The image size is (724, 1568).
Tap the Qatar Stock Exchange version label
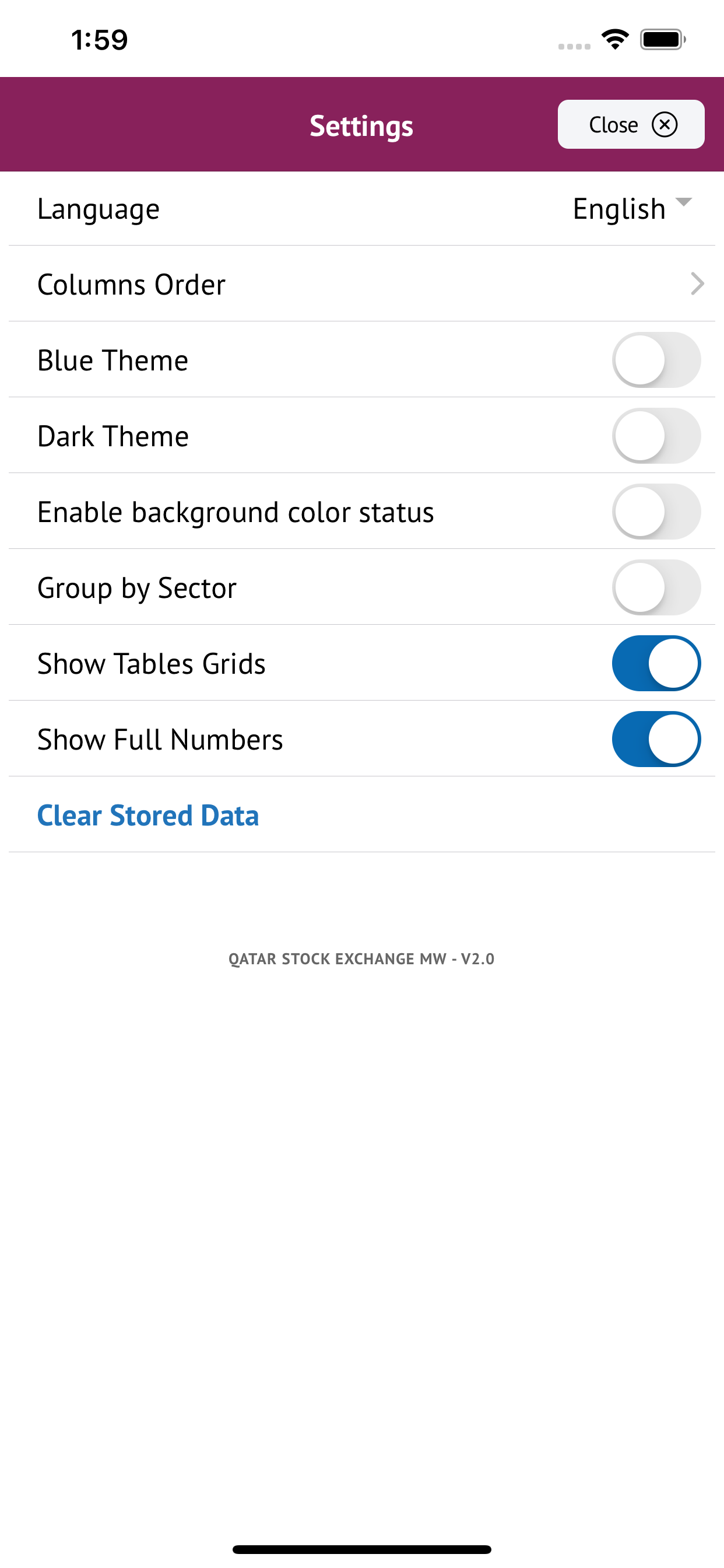(x=361, y=958)
